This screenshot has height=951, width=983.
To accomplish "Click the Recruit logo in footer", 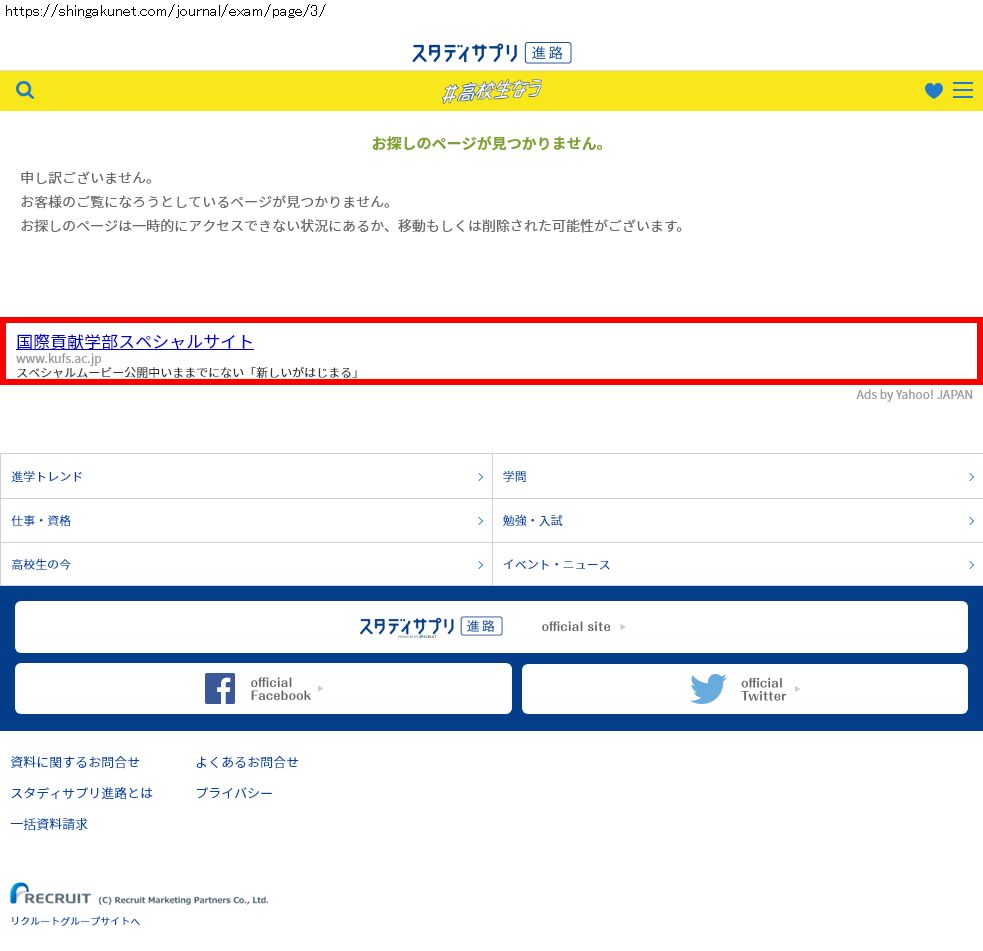I will 51,895.
